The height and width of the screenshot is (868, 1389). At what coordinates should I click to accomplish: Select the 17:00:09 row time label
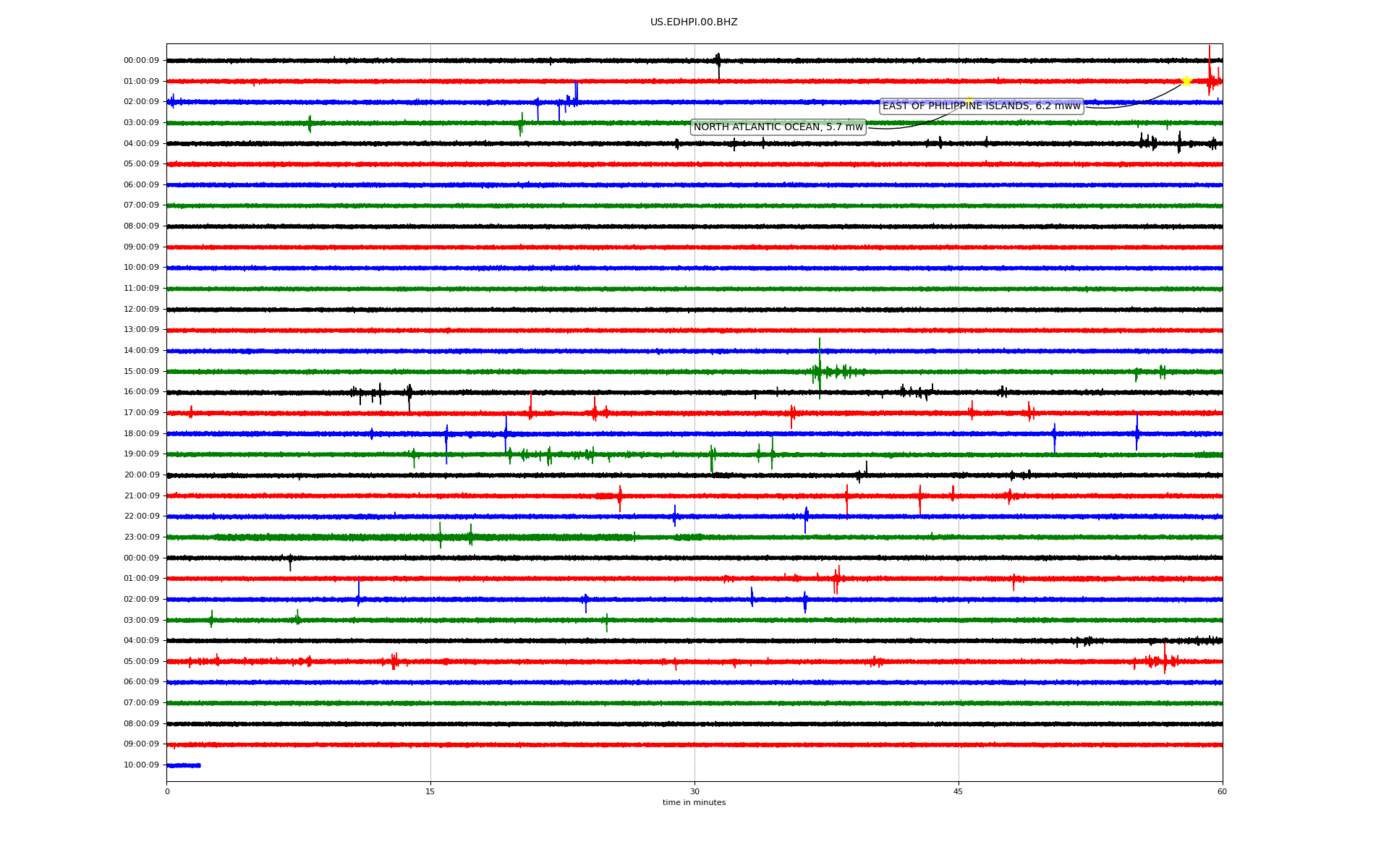(141, 413)
